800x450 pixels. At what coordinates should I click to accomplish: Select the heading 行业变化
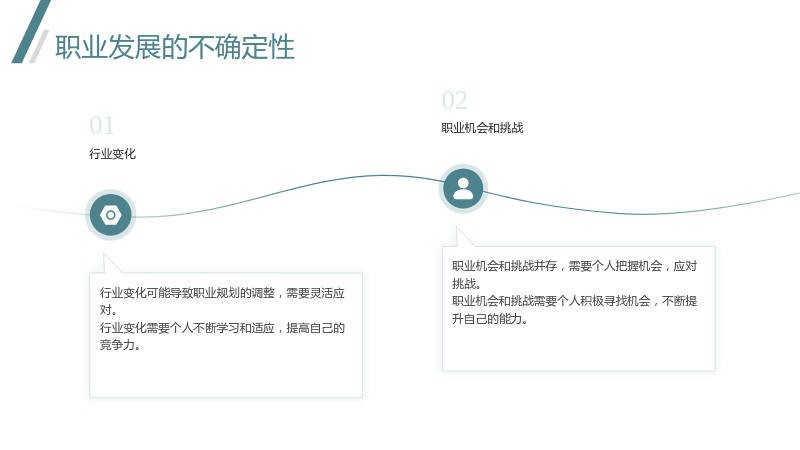[x=112, y=154]
